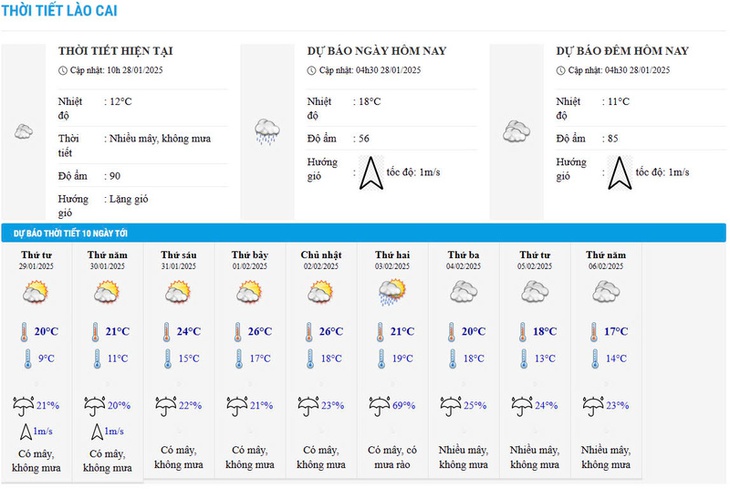This screenshot has height=489, width=730.
Task: Click the Thứ ba 04/02/2025 column header
Action: (x=464, y=260)
